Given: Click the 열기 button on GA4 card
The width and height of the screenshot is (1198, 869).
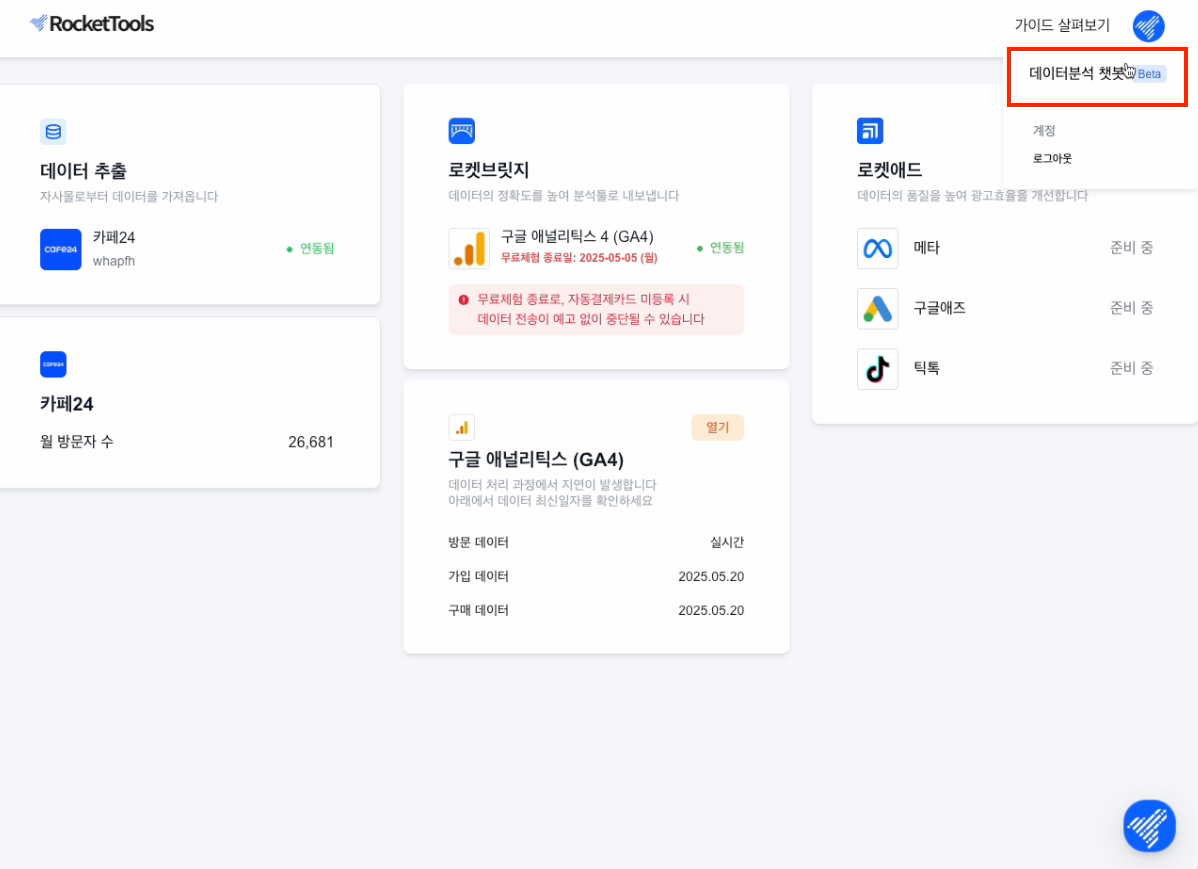Looking at the screenshot, I should pos(717,427).
